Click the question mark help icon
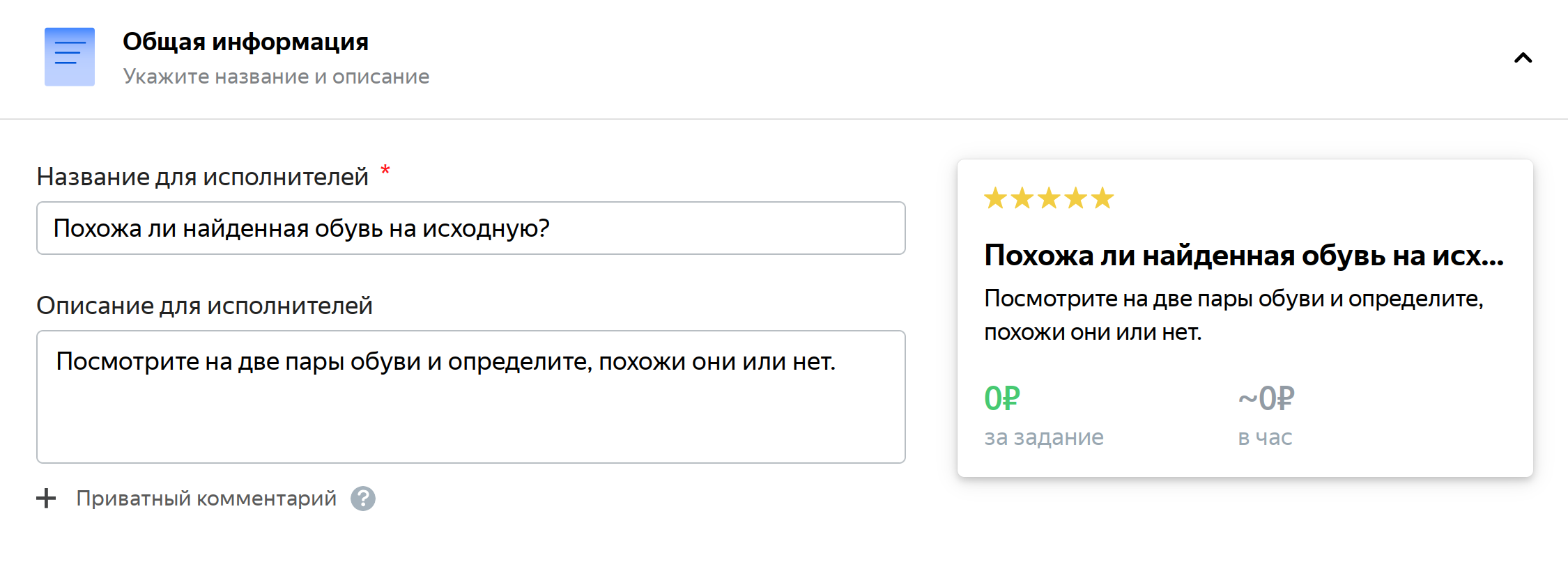Screen dimensions: 1568x564 coord(362,499)
